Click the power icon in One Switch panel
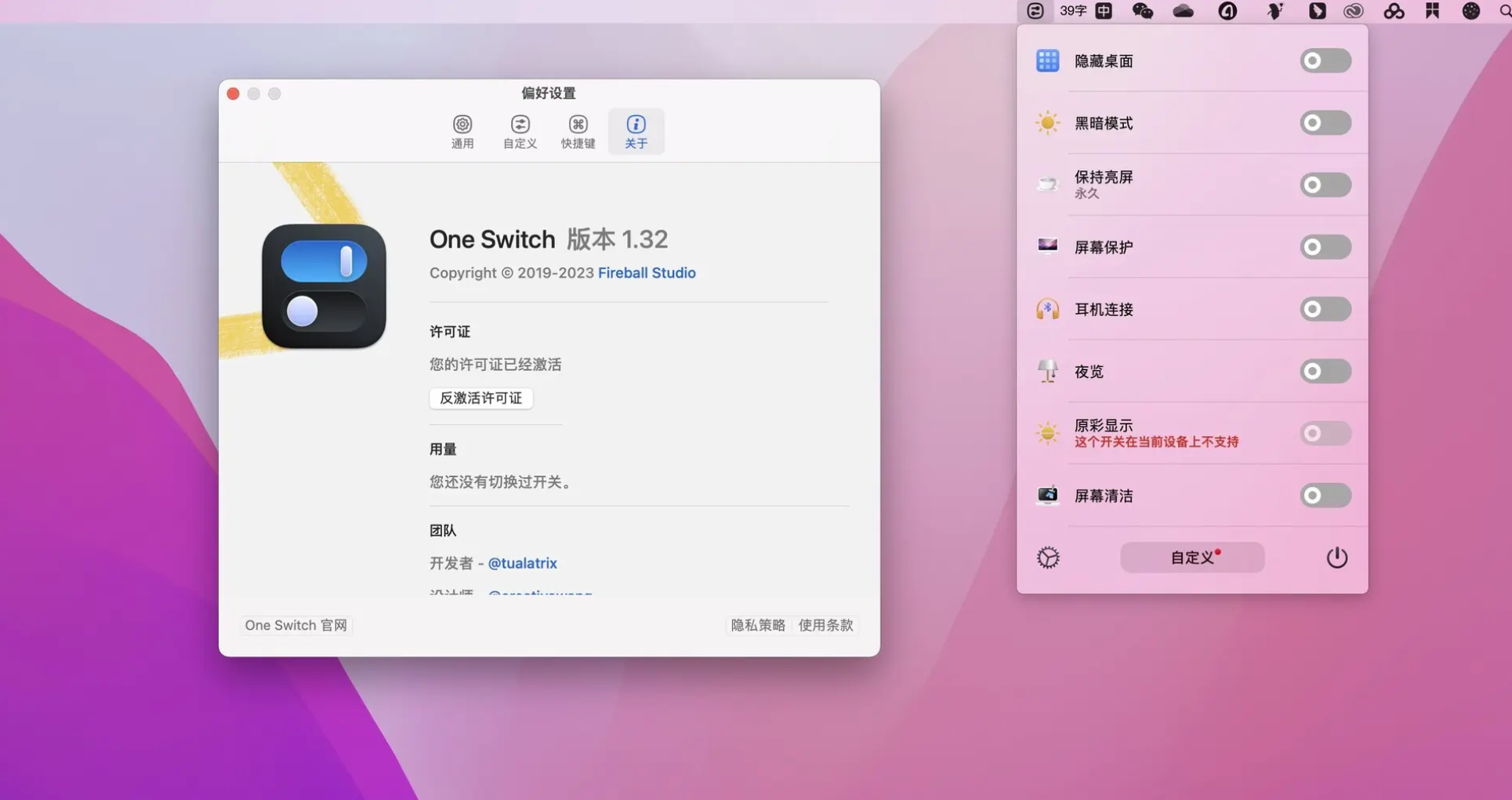The image size is (1512, 800). (x=1336, y=557)
